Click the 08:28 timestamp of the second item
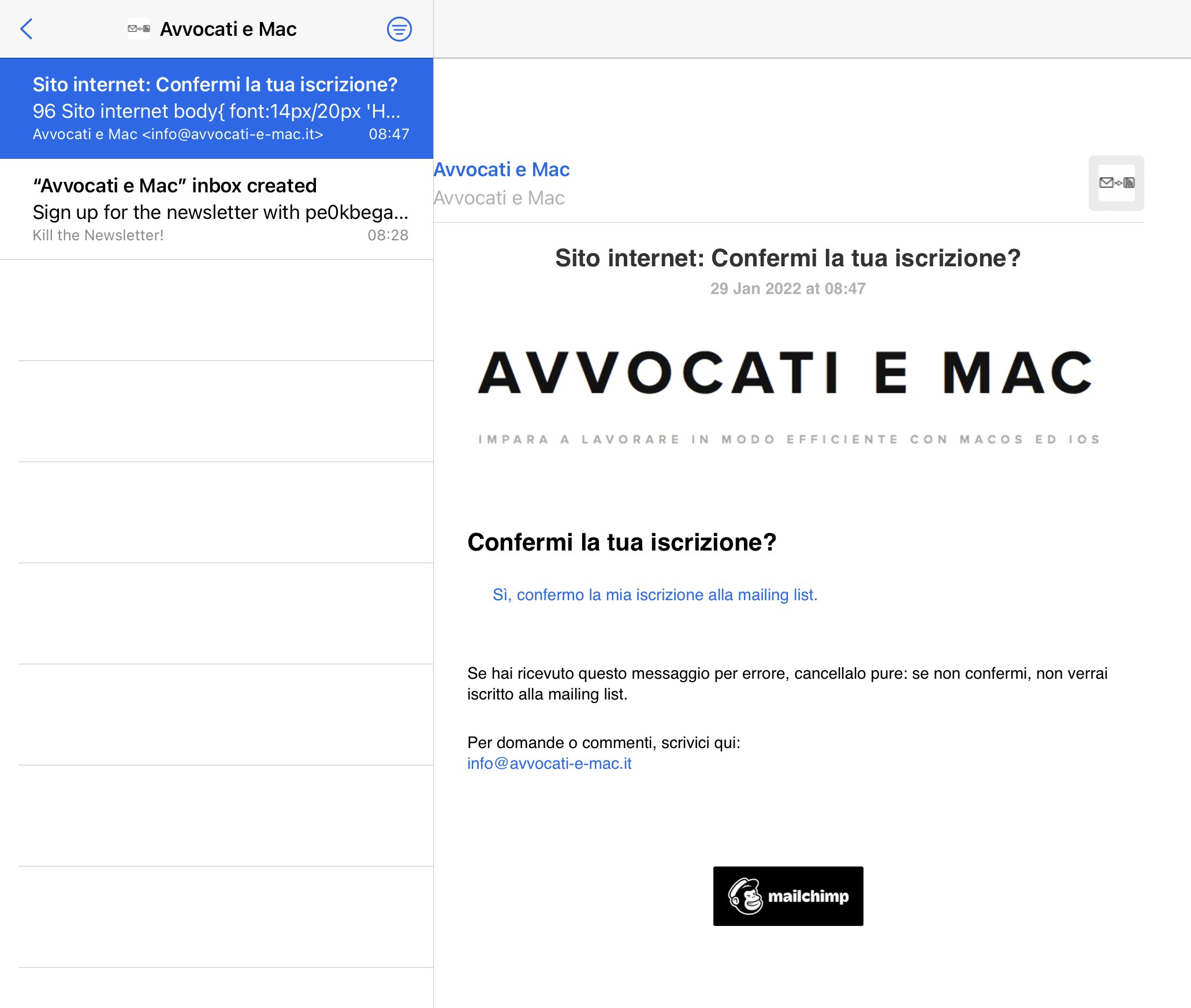Image resolution: width=1191 pixels, height=1008 pixels. (x=388, y=236)
